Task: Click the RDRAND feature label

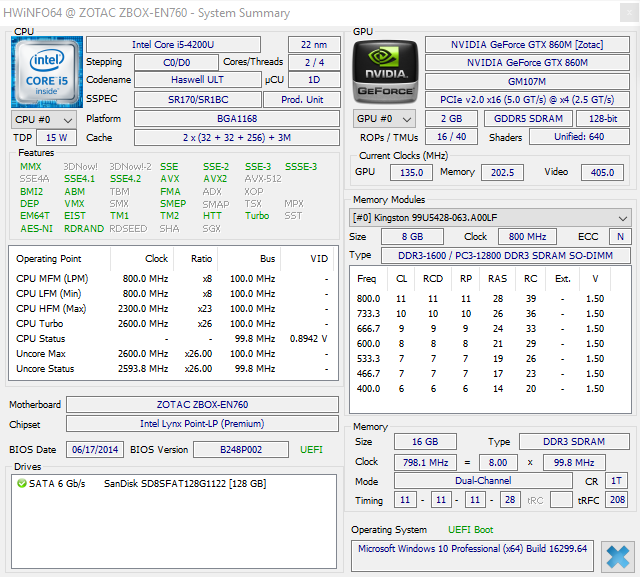Action: (x=84, y=229)
